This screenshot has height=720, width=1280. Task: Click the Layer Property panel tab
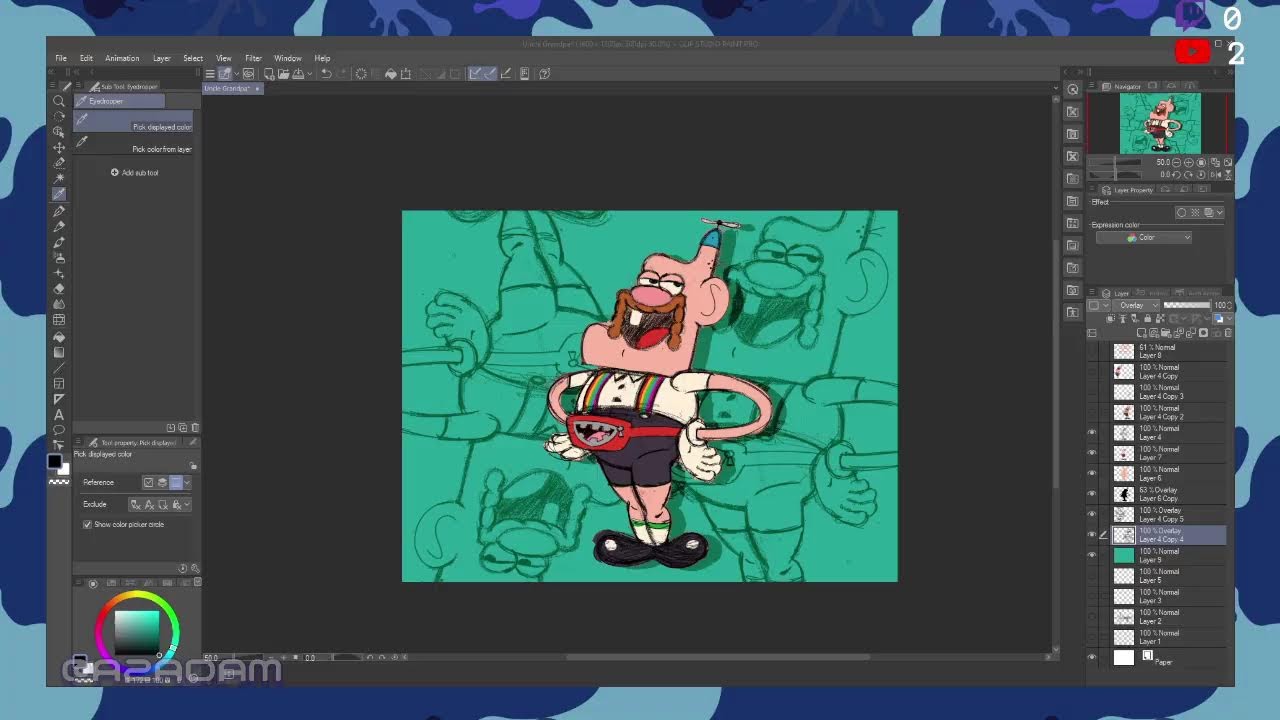pyautogui.click(x=1127, y=190)
